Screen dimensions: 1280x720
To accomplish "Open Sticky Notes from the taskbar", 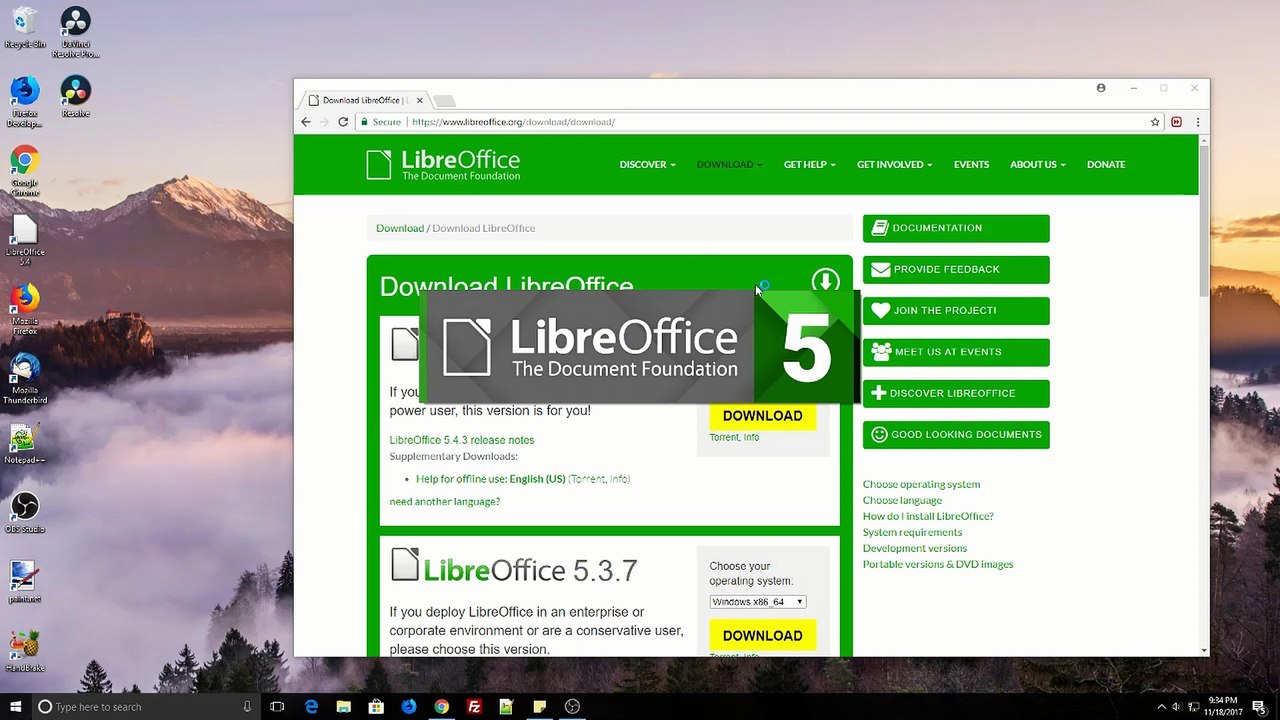I will (539, 707).
